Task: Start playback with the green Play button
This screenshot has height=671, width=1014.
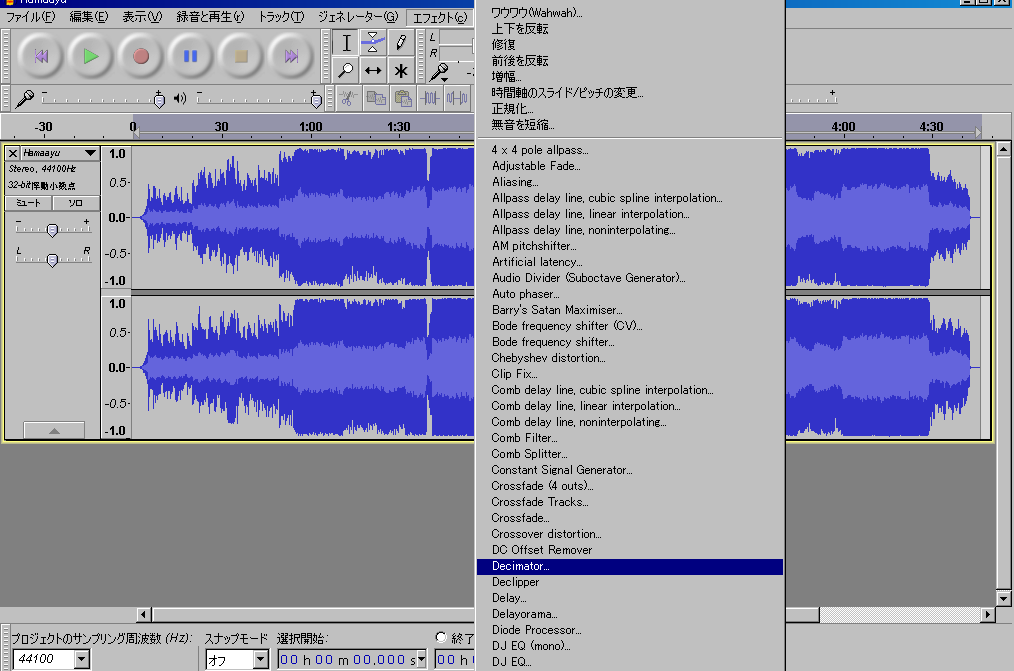Action: [x=91, y=56]
